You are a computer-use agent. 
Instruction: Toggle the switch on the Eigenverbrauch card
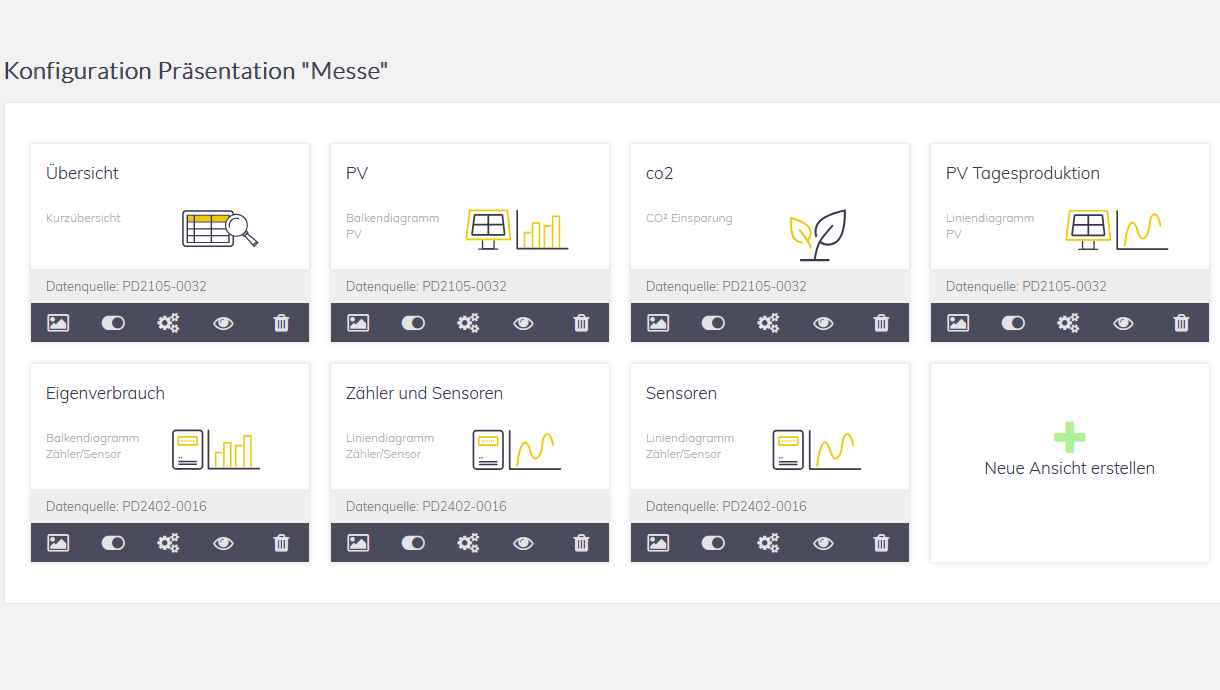click(113, 543)
